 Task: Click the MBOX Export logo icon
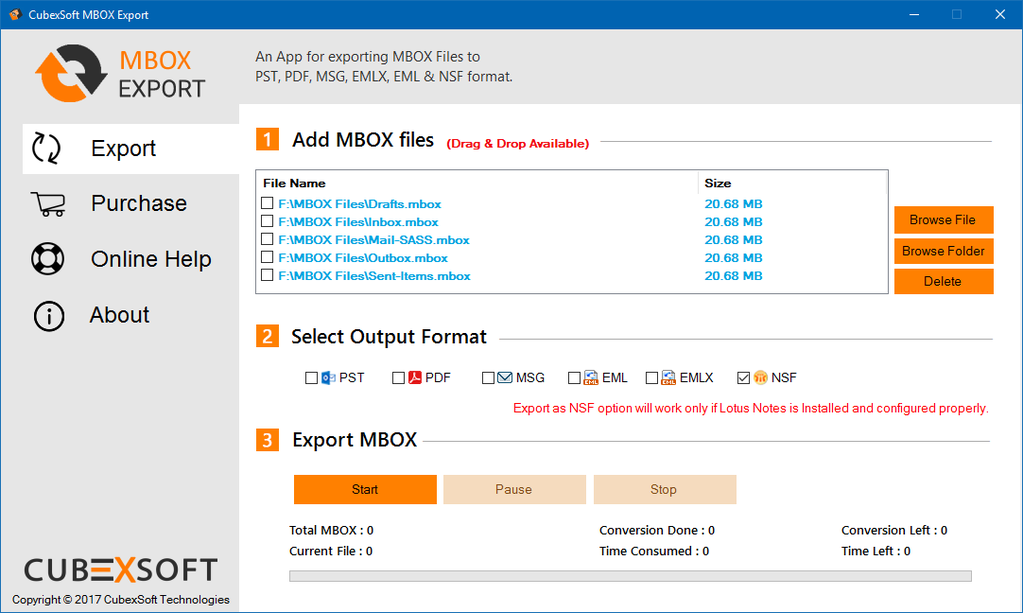tap(71, 73)
